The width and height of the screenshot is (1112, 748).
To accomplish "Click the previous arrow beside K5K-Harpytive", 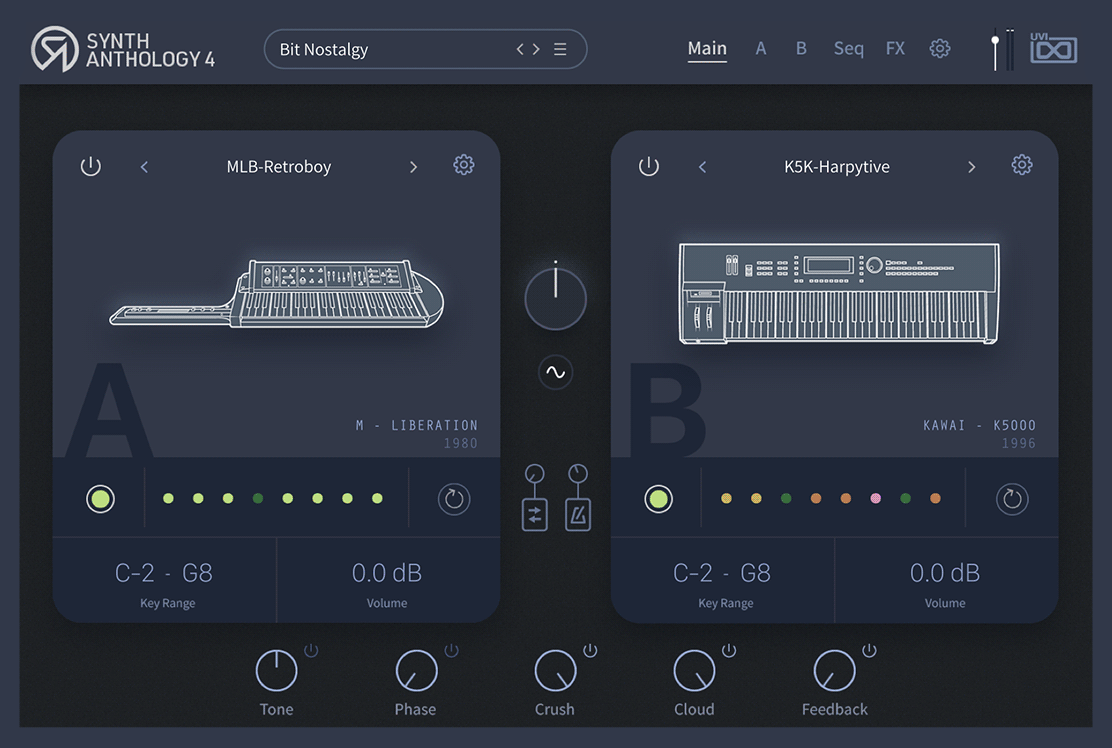I will 702,167.
